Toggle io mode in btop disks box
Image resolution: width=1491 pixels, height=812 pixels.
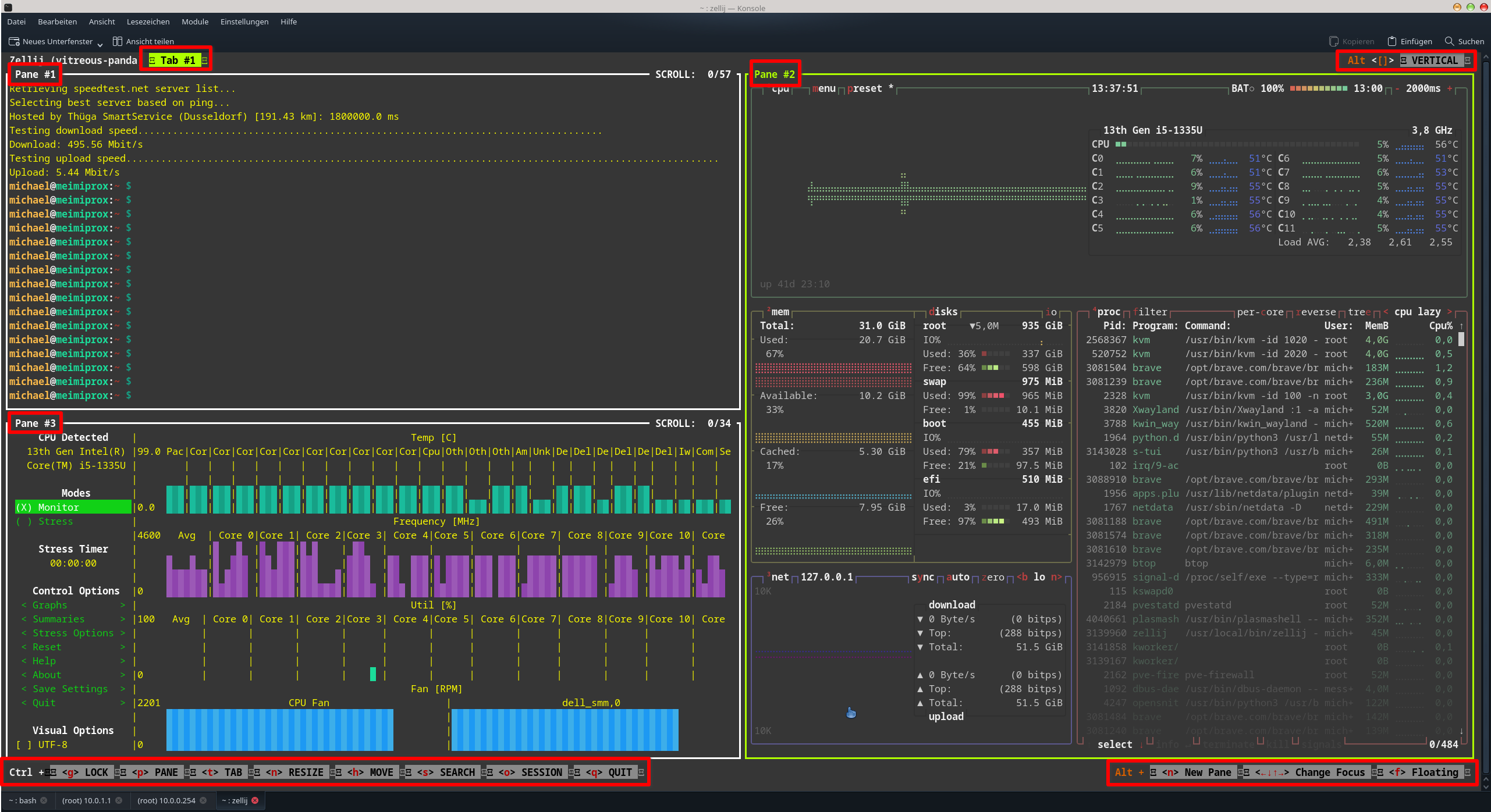click(1051, 312)
